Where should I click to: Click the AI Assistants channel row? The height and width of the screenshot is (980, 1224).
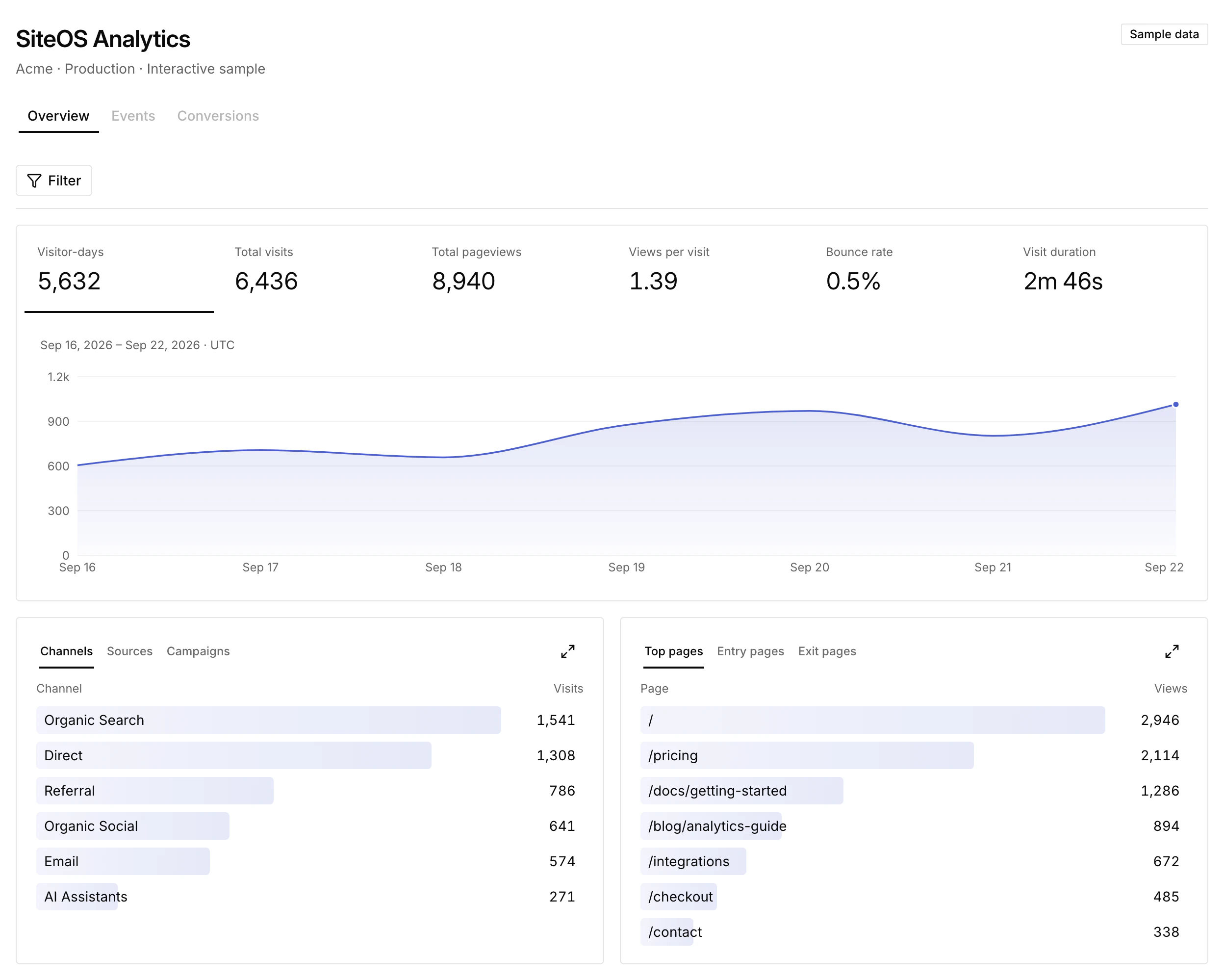[309, 896]
